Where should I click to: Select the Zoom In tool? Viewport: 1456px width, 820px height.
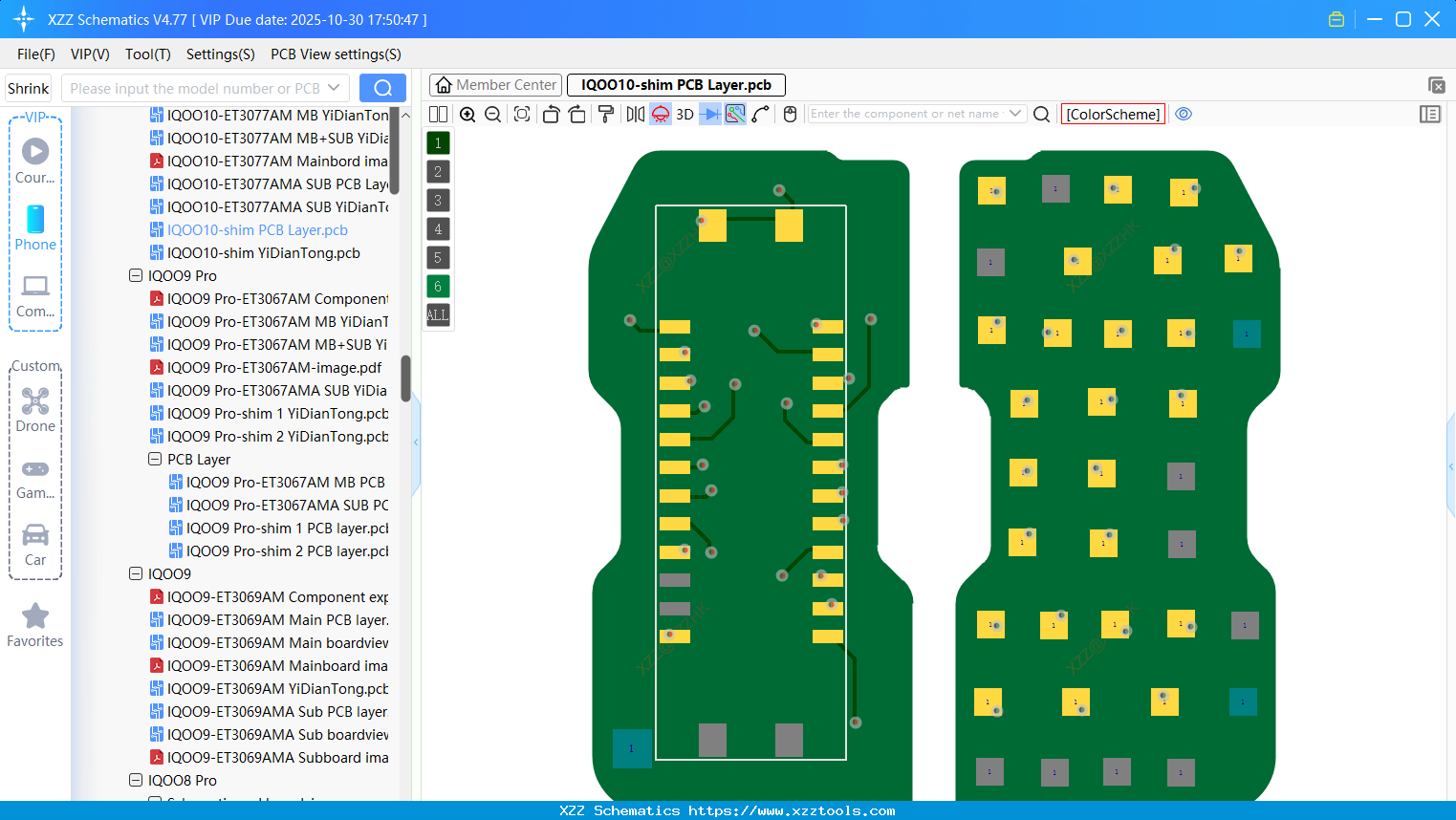click(467, 114)
